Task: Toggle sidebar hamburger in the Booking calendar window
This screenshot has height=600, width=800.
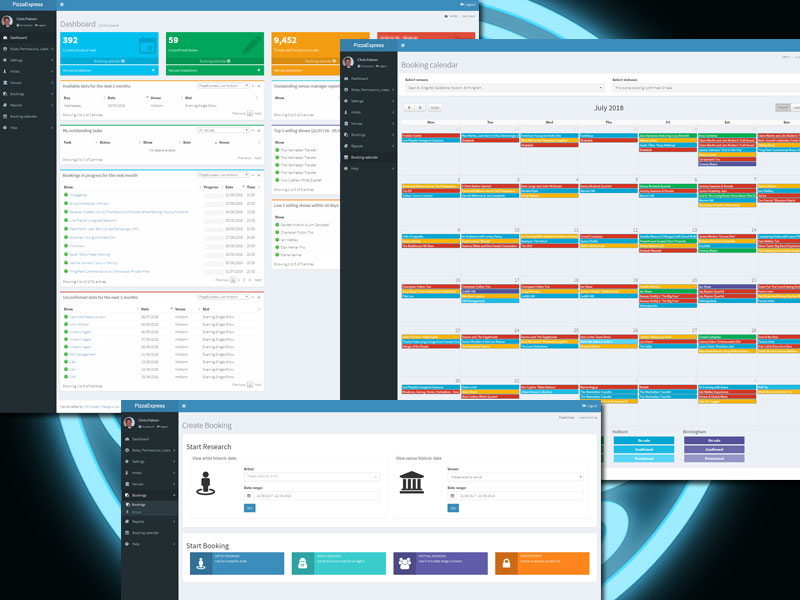Action: (403, 45)
